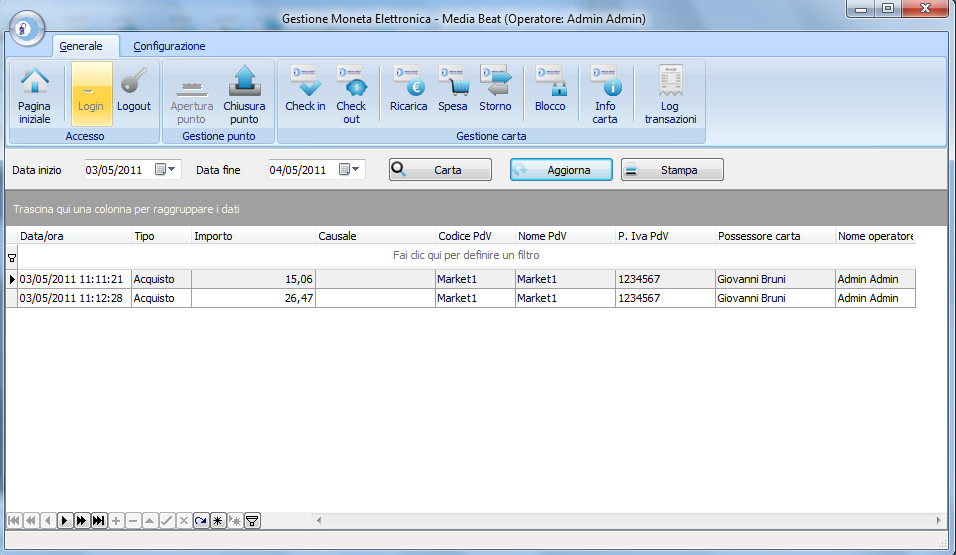Screen dimensions: 956x555
Task: Click the Stampa print button
Action: tap(672, 170)
